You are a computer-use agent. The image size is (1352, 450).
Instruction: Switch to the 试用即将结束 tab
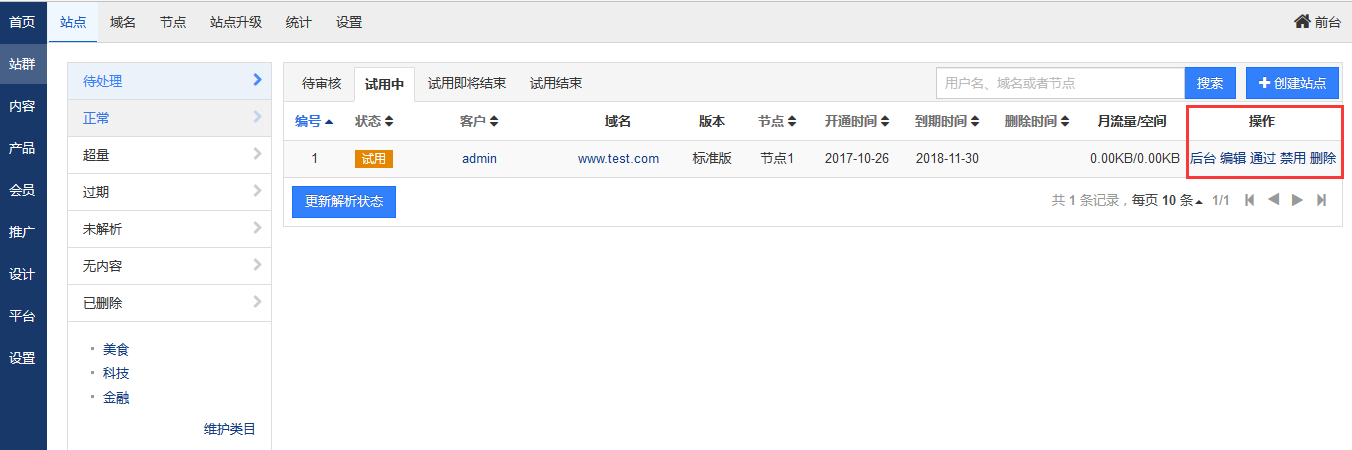(466, 84)
